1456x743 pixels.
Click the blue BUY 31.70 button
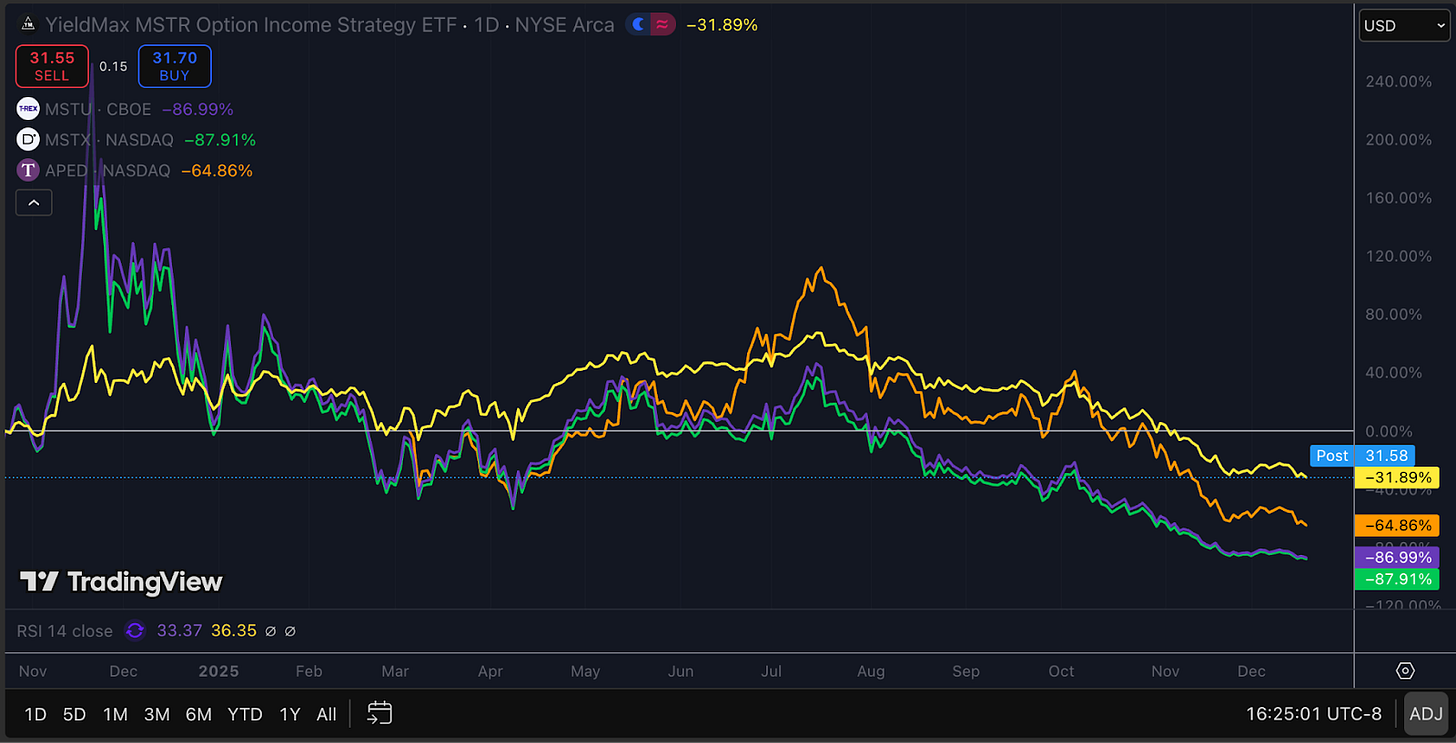175,66
